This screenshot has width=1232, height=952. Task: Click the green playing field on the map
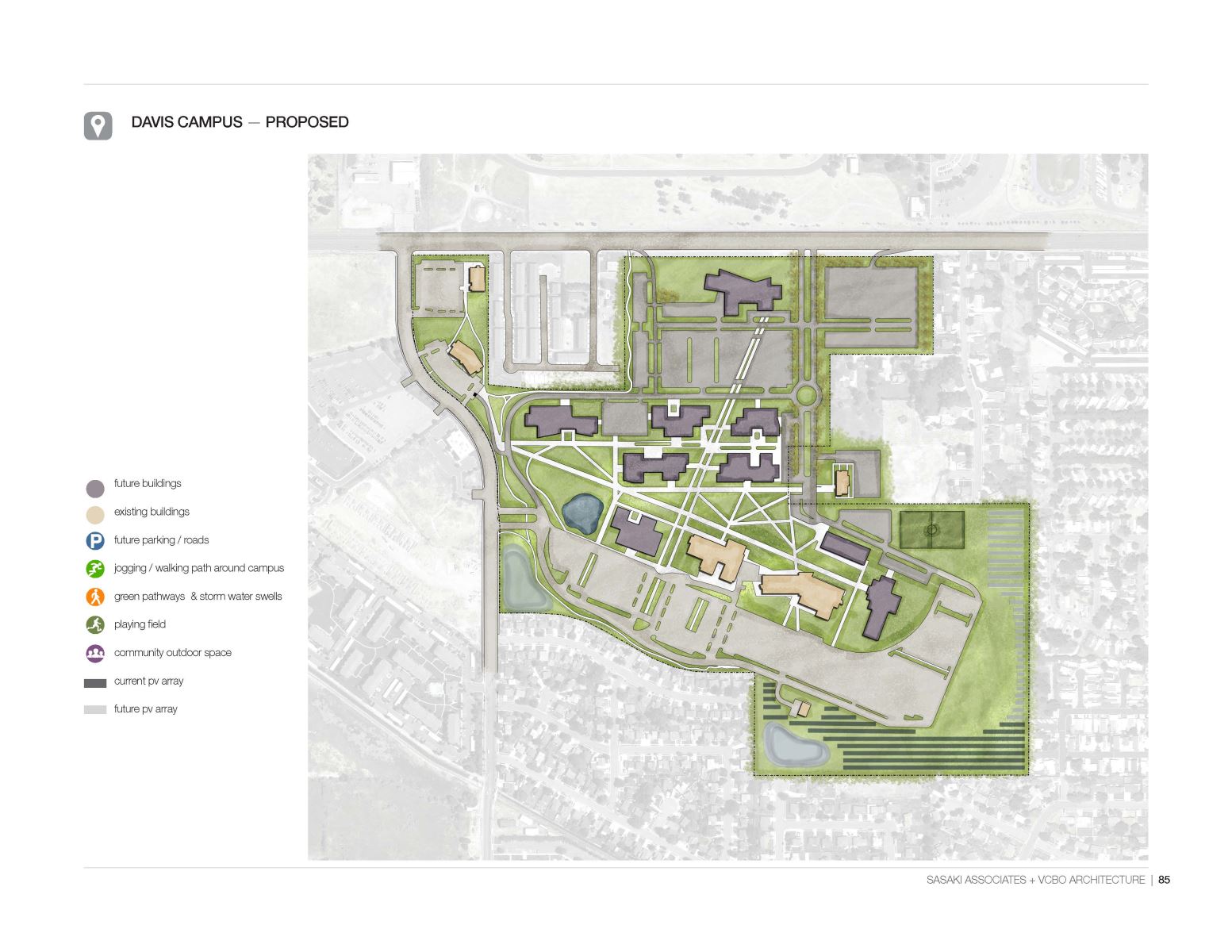point(931,529)
